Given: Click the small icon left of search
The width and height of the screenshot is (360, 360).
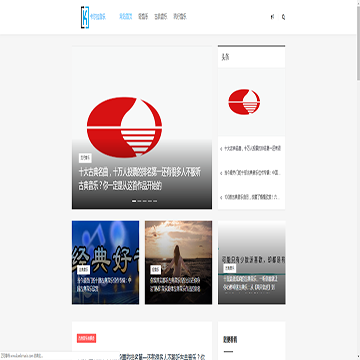Looking at the screenshot, I should pyautogui.click(x=272, y=17).
